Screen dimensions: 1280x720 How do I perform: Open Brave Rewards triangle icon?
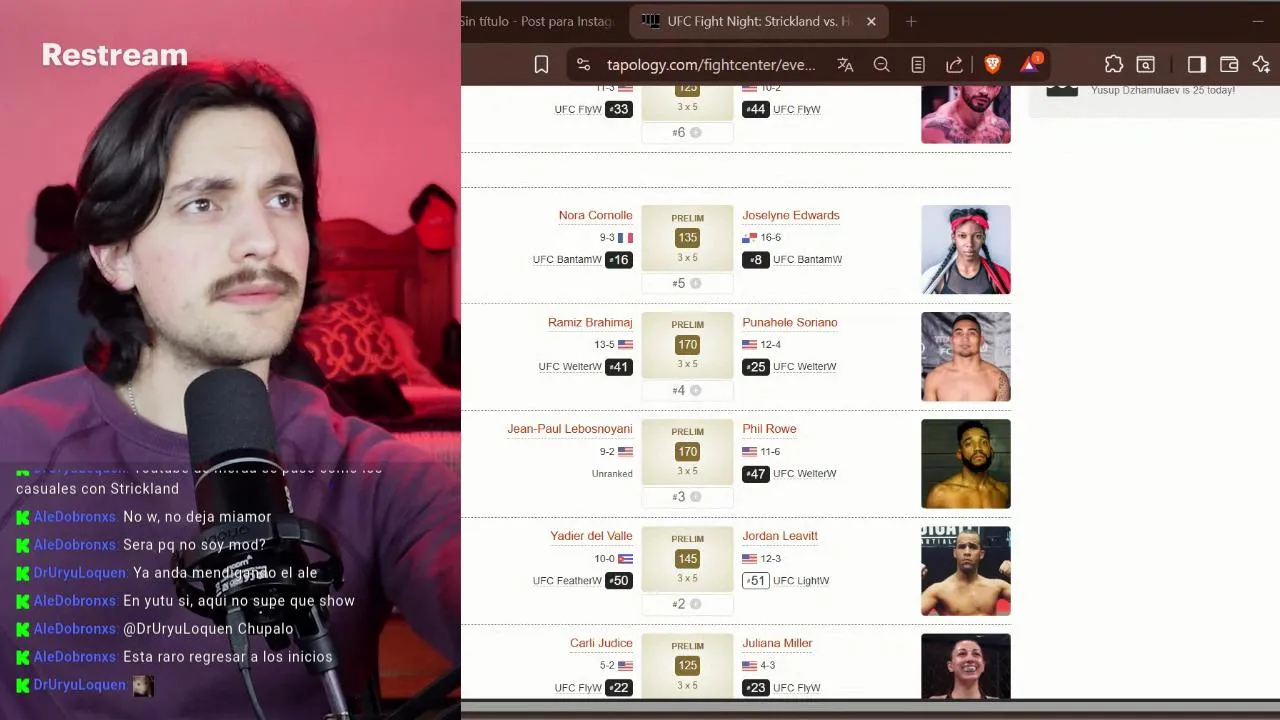pos(1030,64)
